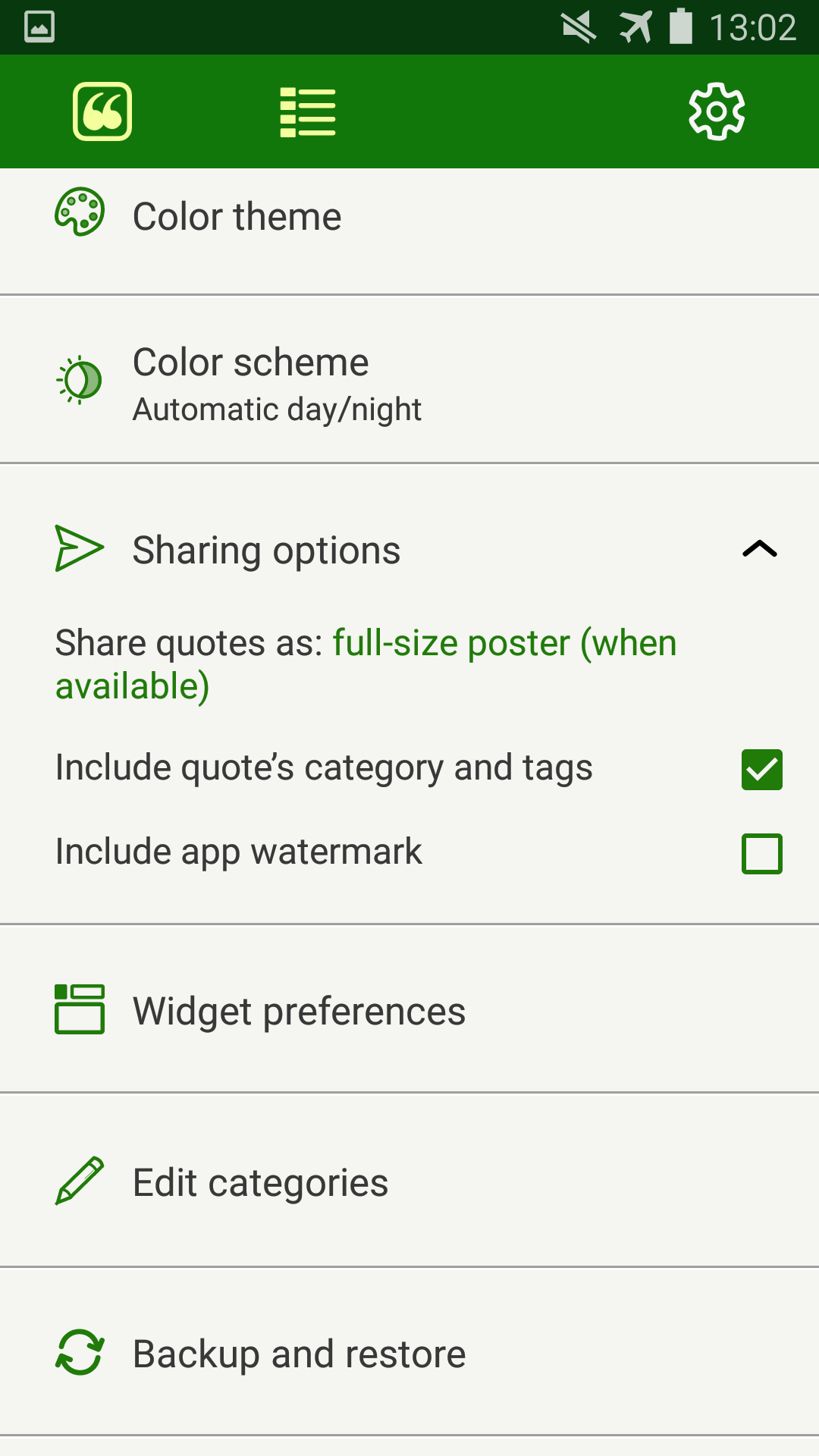Tap the Color theme palette icon
819x1456 pixels.
coord(80,212)
